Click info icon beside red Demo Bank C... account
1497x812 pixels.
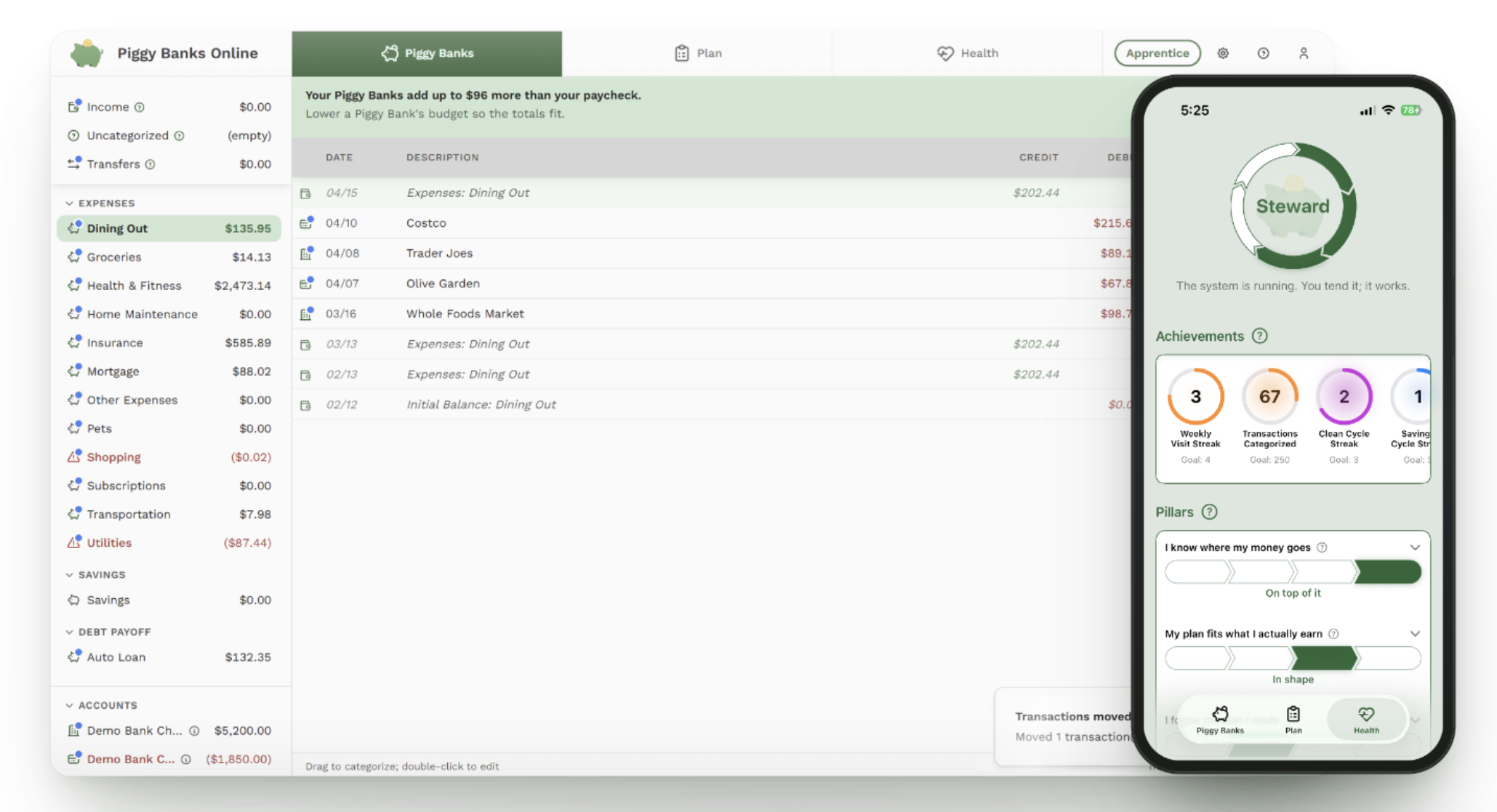point(187,759)
